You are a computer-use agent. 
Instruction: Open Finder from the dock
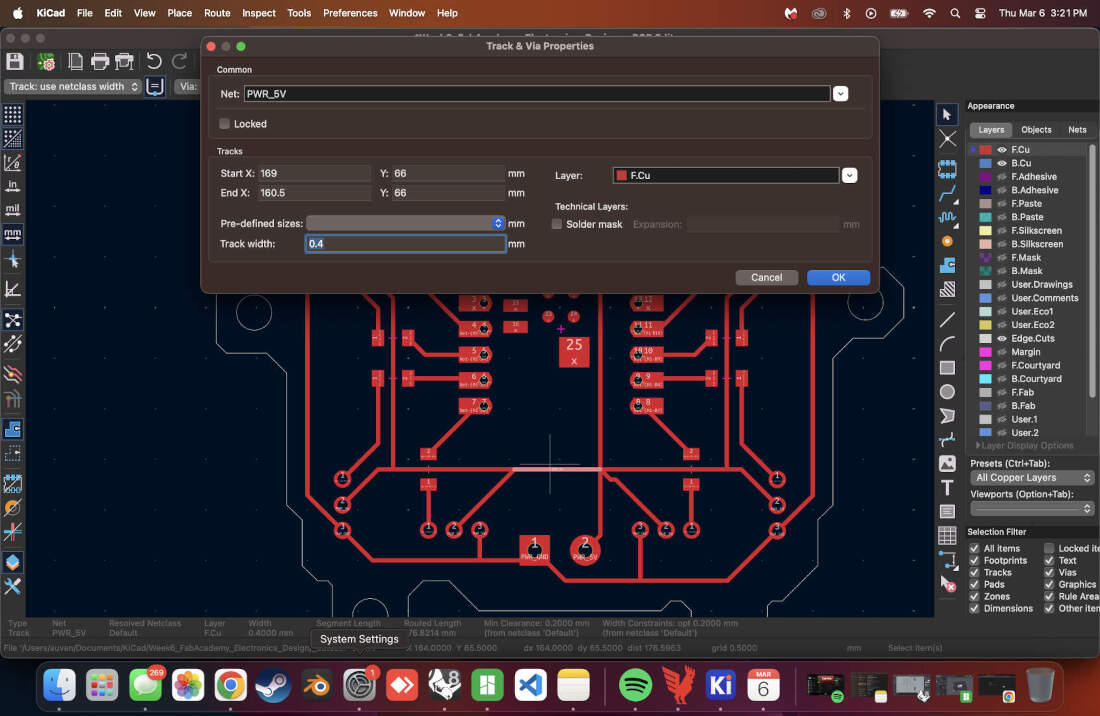pyautogui.click(x=60, y=685)
